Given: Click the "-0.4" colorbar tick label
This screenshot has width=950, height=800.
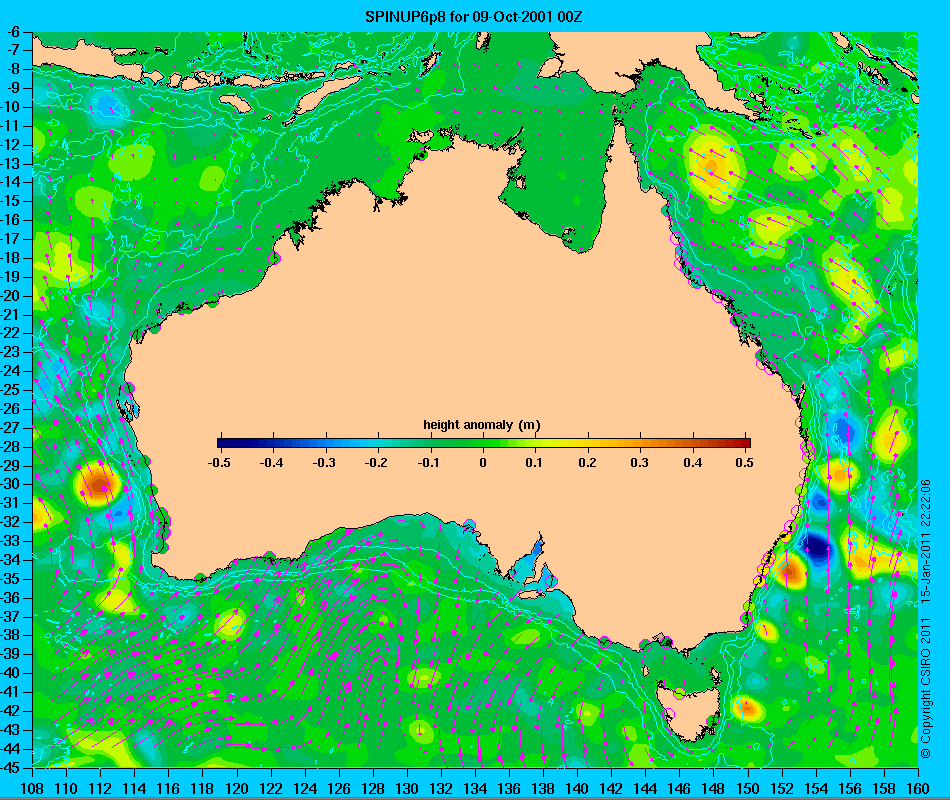Looking at the screenshot, I should point(271,462).
